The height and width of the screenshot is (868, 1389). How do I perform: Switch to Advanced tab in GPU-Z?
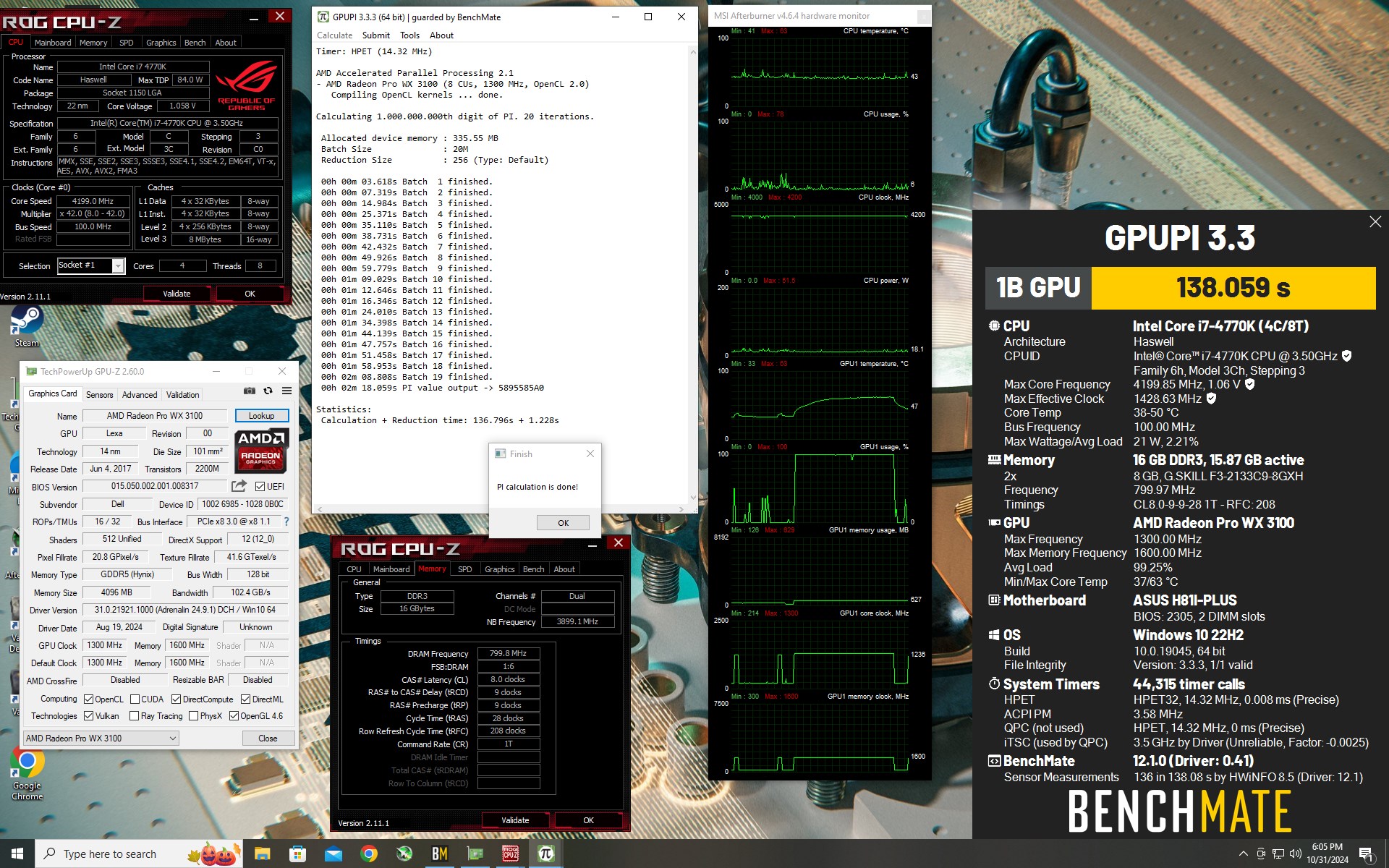click(x=140, y=395)
